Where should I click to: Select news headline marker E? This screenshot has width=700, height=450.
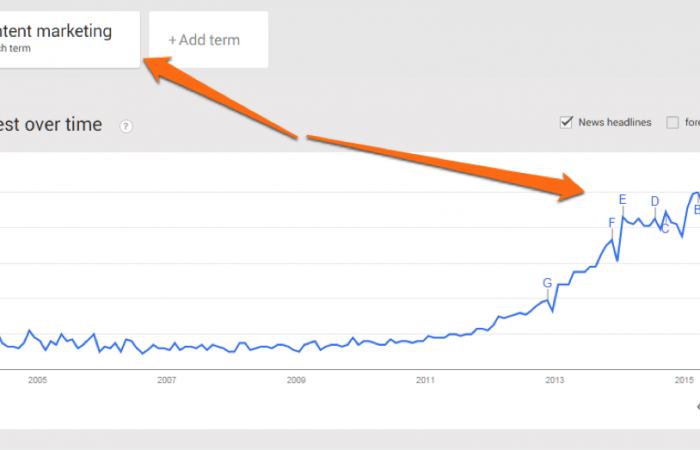click(623, 200)
